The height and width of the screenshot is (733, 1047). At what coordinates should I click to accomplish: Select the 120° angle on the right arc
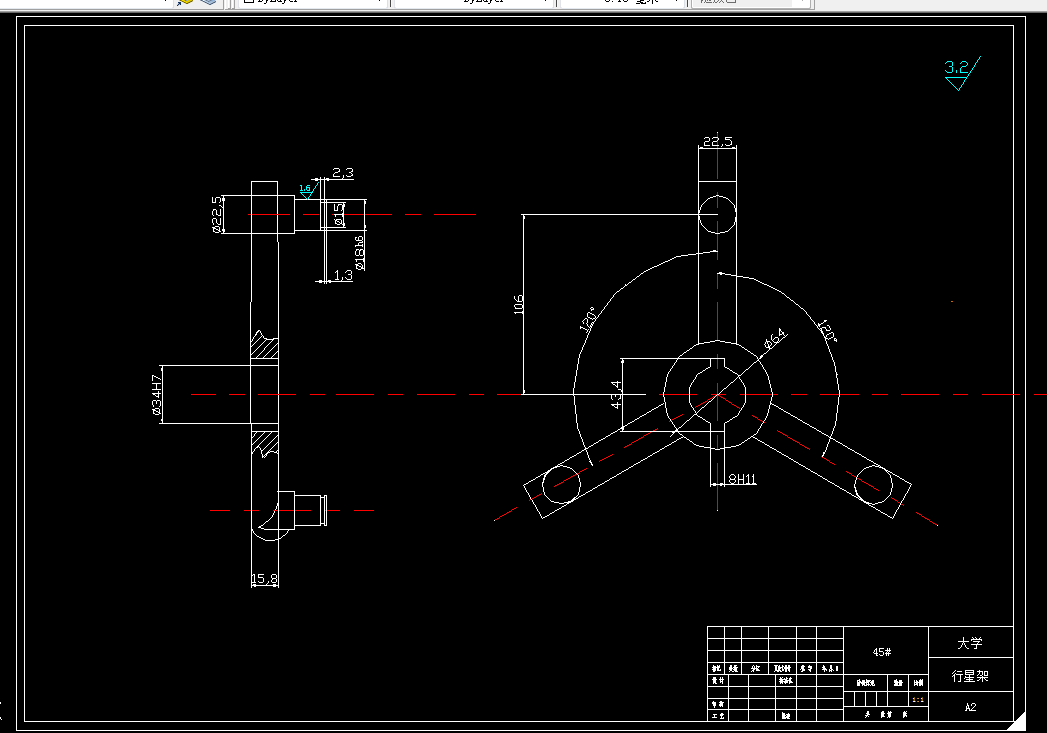tap(827, 330)
